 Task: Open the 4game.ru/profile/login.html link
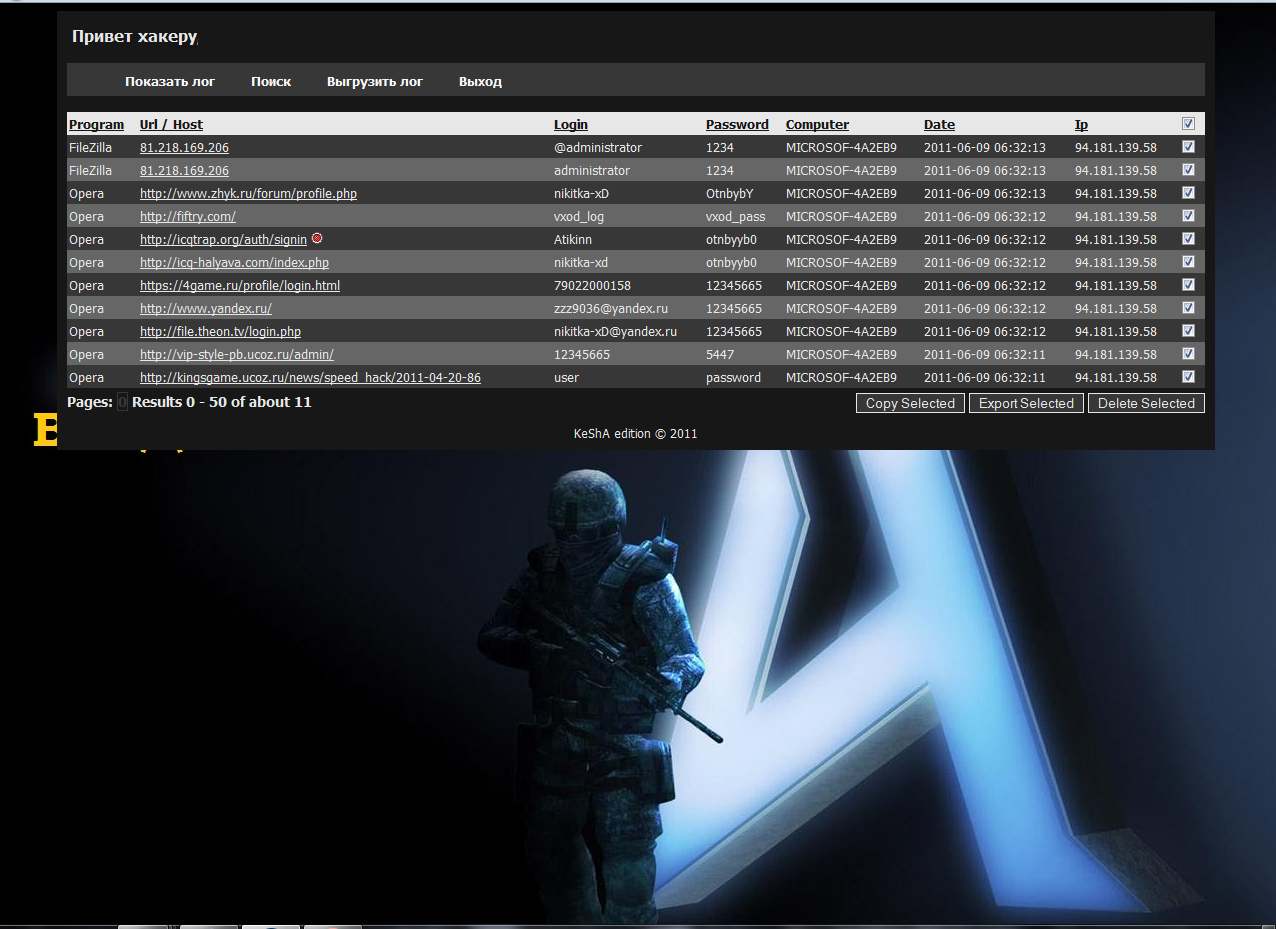[x=240, y=286]
